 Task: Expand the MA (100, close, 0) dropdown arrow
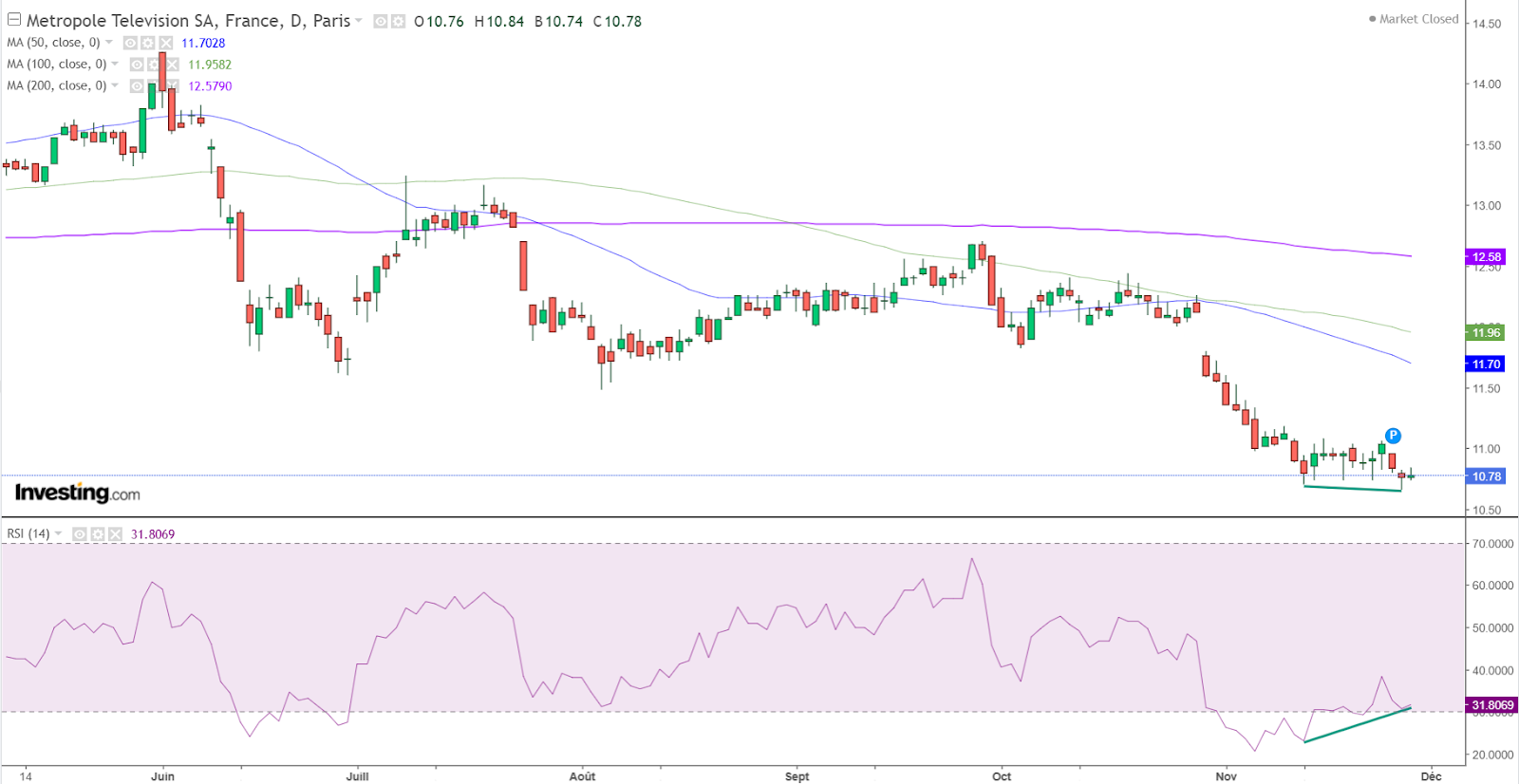point(115,65)
